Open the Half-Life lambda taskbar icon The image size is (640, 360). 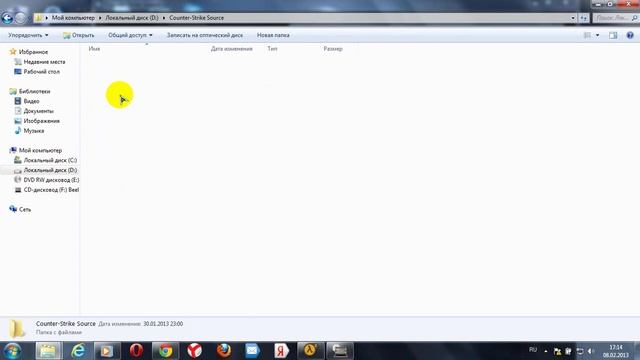pos(311,351)
